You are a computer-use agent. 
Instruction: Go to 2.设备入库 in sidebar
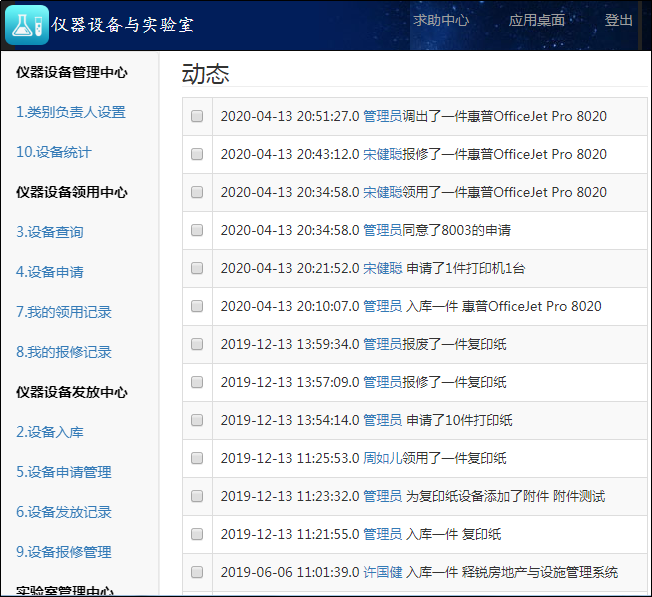50,432
